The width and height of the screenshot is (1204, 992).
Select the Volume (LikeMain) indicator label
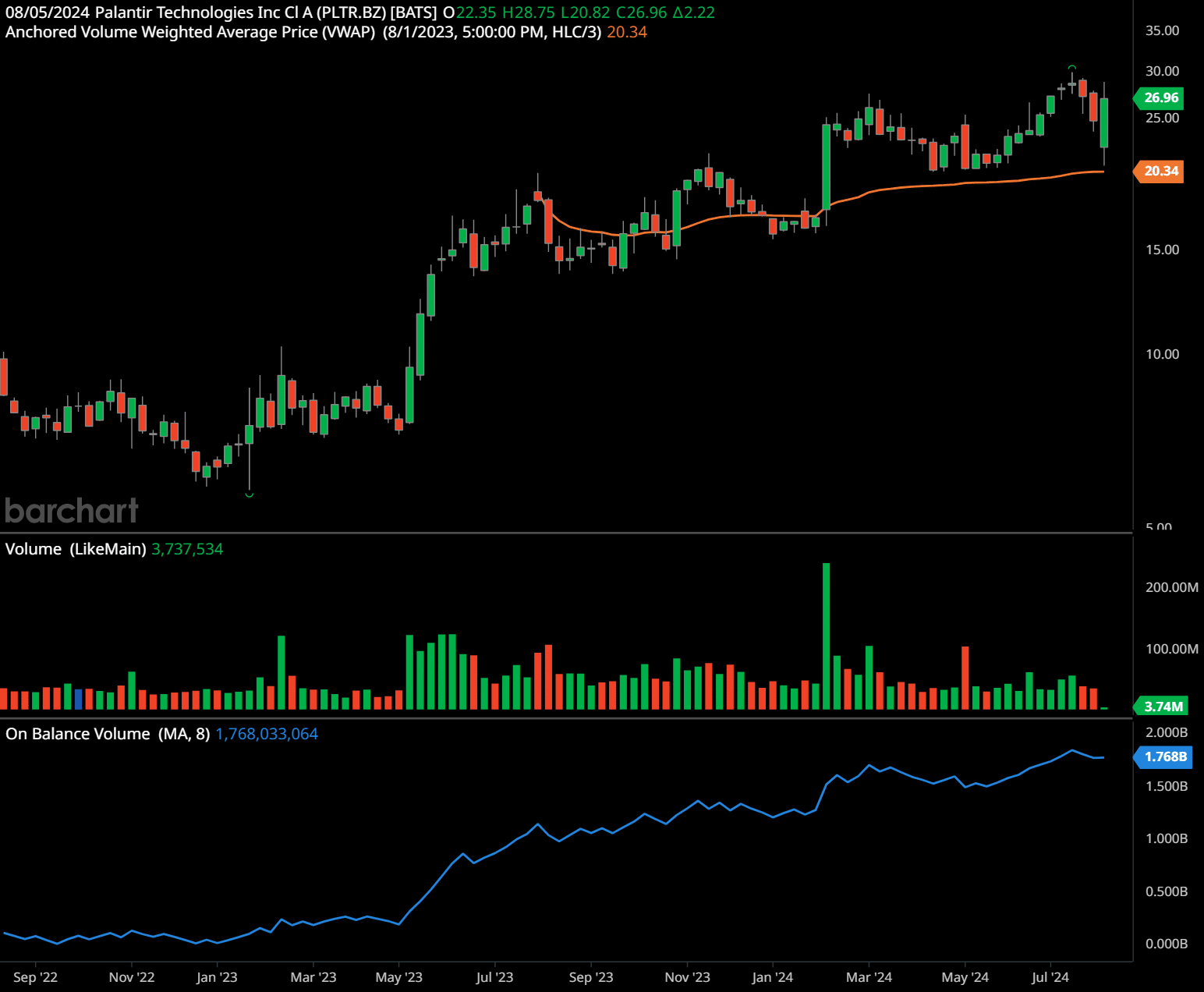(76, 549)
